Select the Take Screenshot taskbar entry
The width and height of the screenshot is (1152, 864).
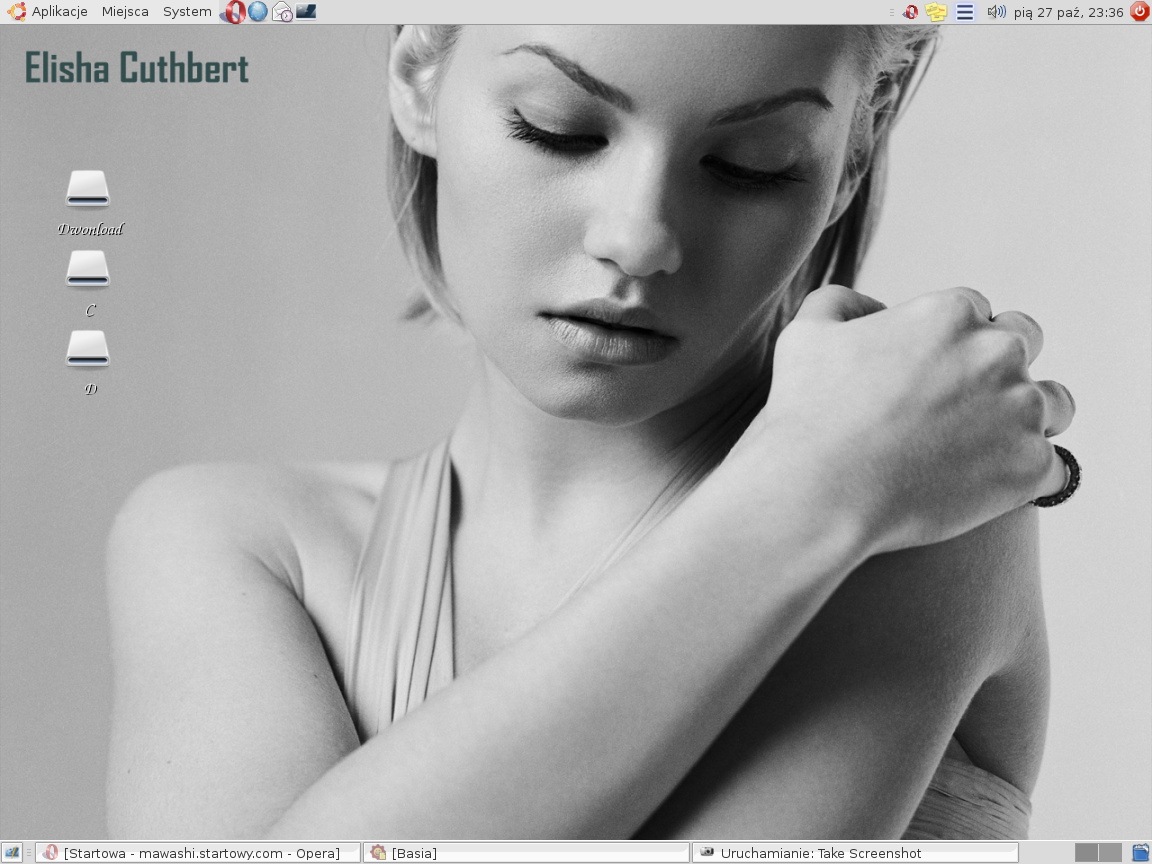(855, 853)
